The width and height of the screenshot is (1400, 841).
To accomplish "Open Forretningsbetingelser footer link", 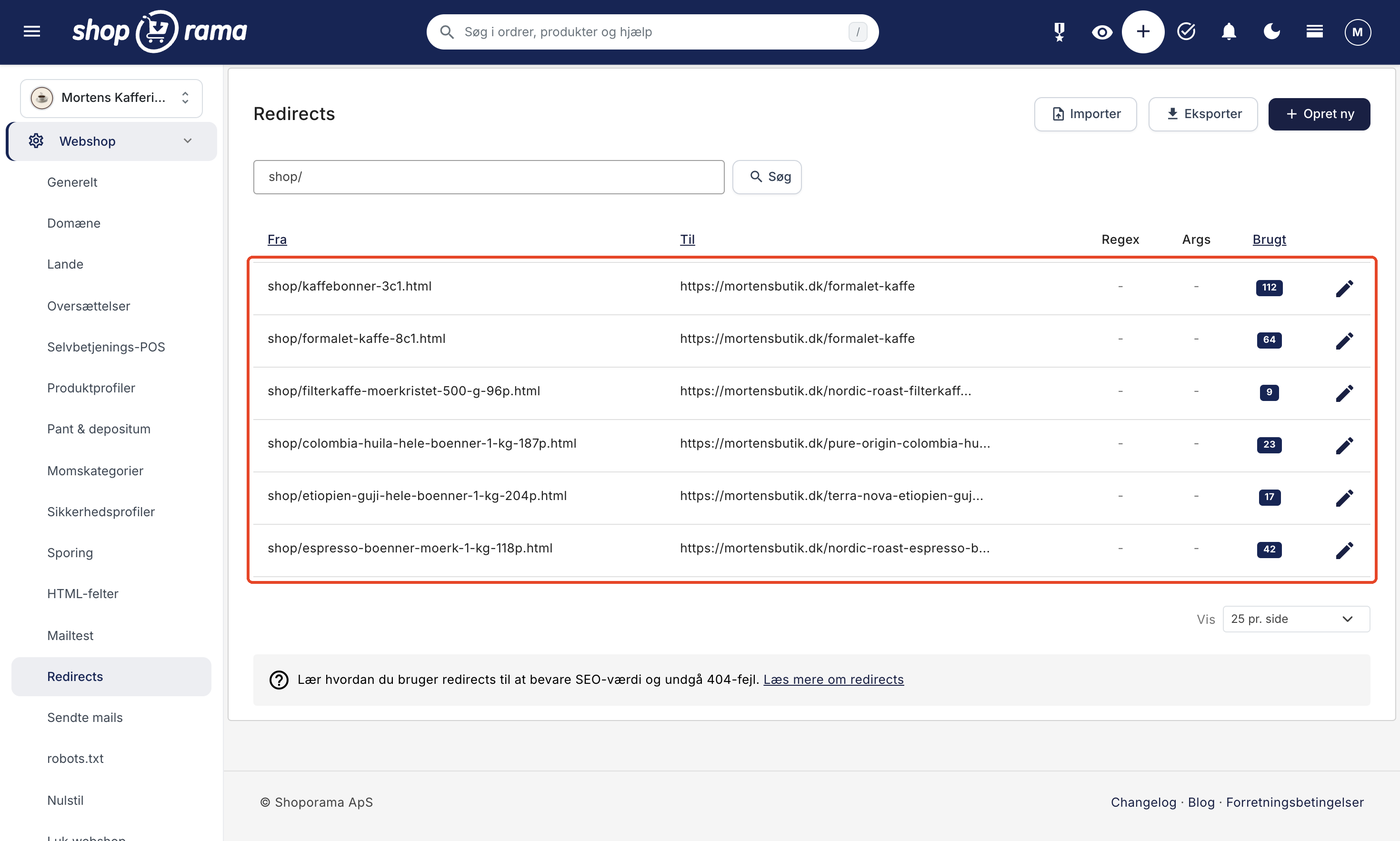I will (1295, 802).
